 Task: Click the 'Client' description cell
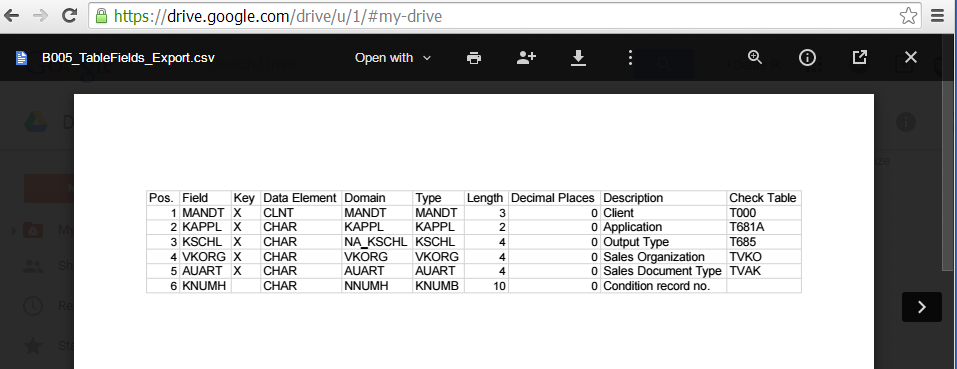click(663, 213)
